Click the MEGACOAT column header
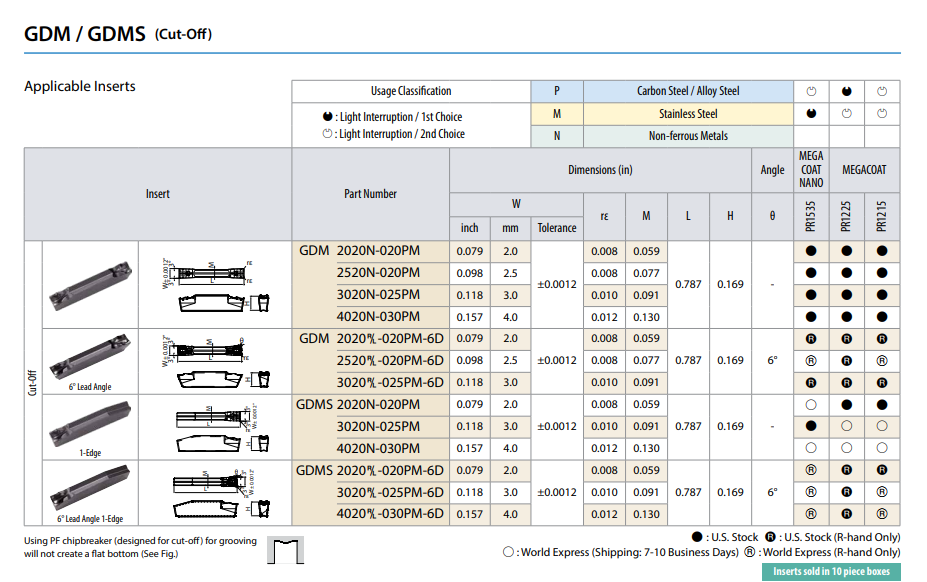Screen dimensions: 927x582 click(x=864, y=170)
